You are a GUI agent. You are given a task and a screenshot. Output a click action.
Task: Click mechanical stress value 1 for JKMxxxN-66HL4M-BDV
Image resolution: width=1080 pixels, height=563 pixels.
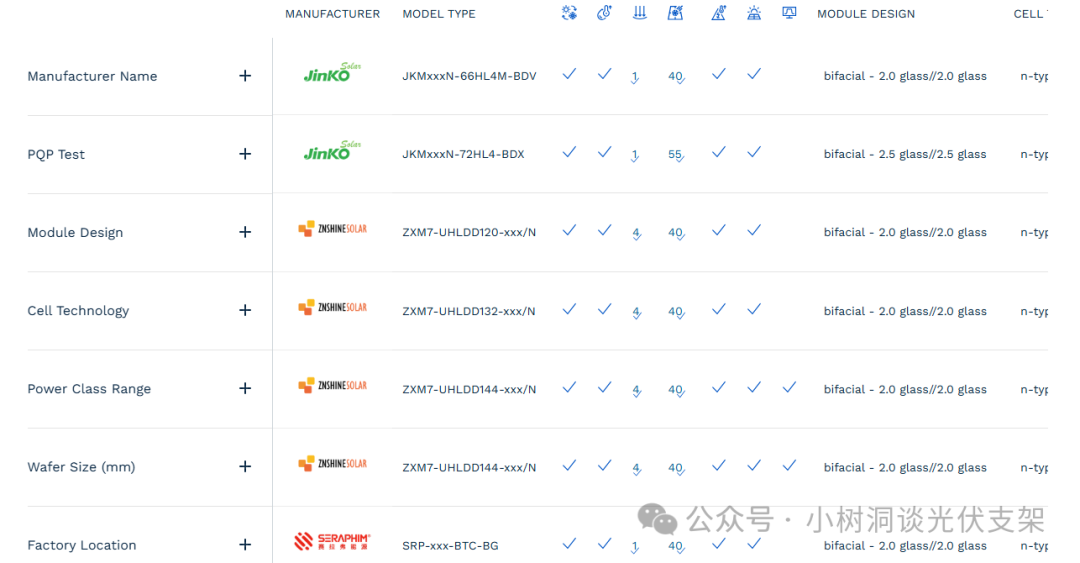click(x=635, y=77)
